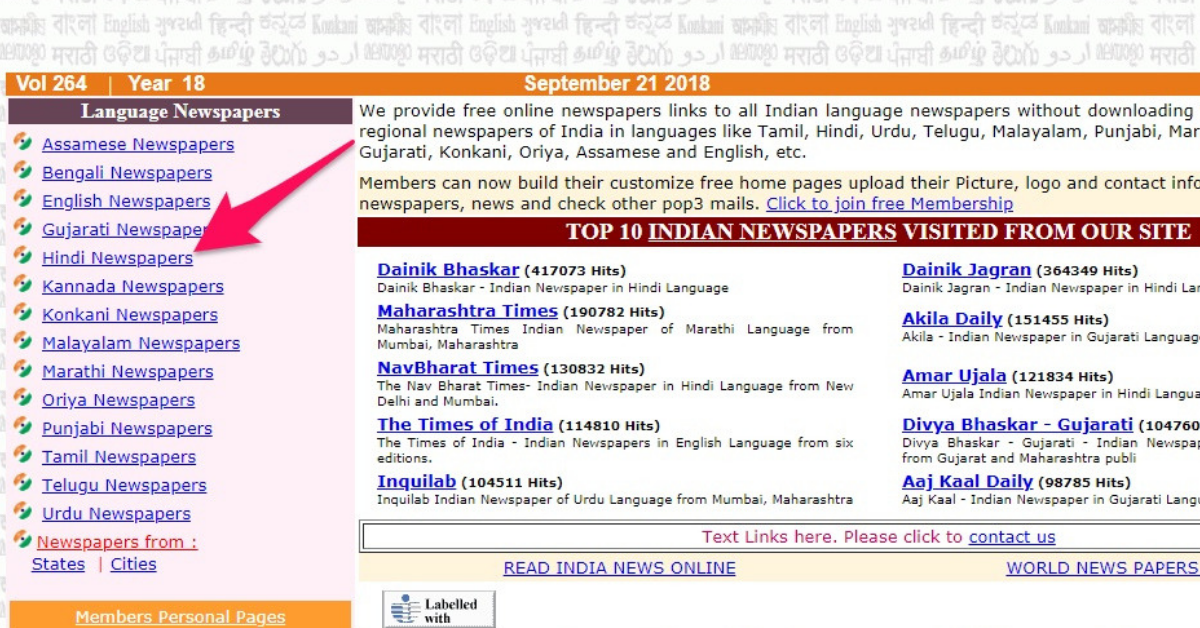Screen dimensions: 1200x628
Task: Click the bullet icon beside Konkani Newspapers
Action: coord(24,313)
